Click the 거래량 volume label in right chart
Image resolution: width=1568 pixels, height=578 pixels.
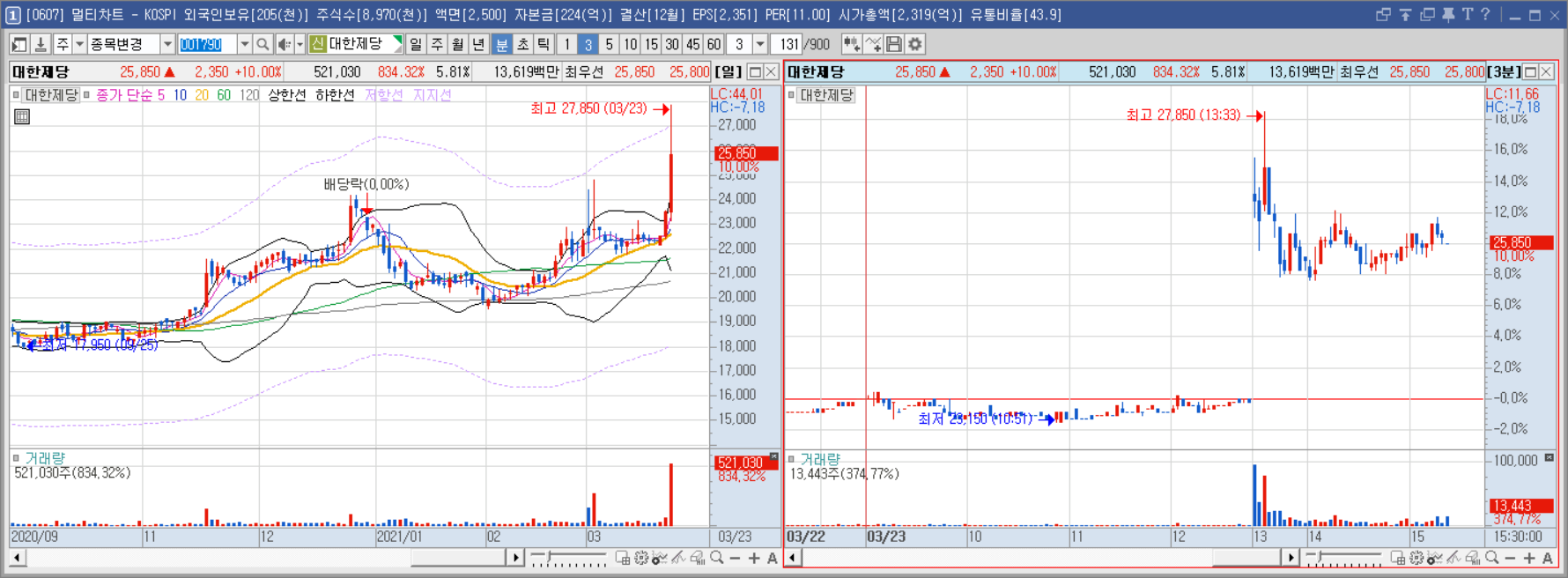820,459
